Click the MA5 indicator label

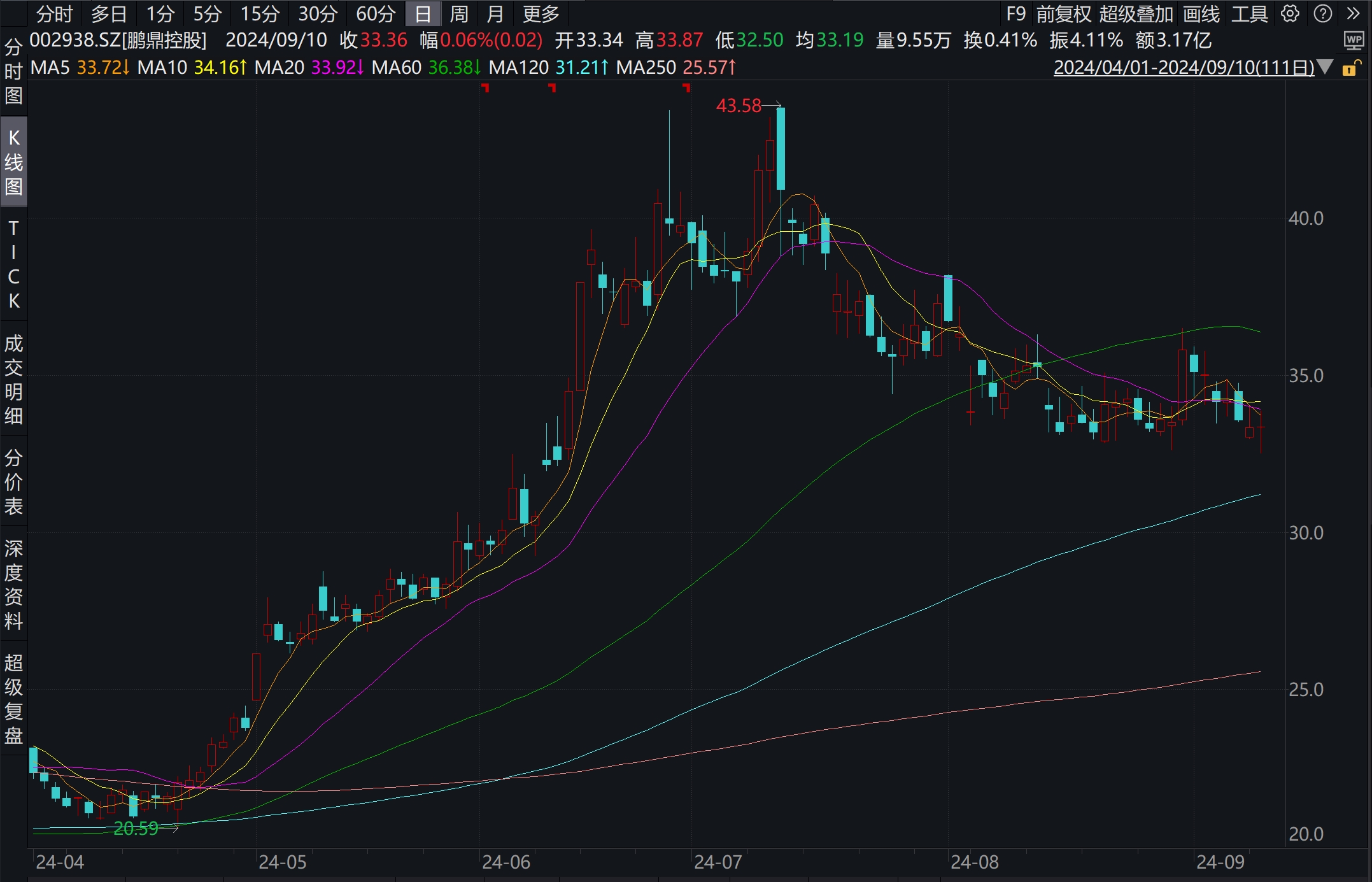(x=50, y=68)
